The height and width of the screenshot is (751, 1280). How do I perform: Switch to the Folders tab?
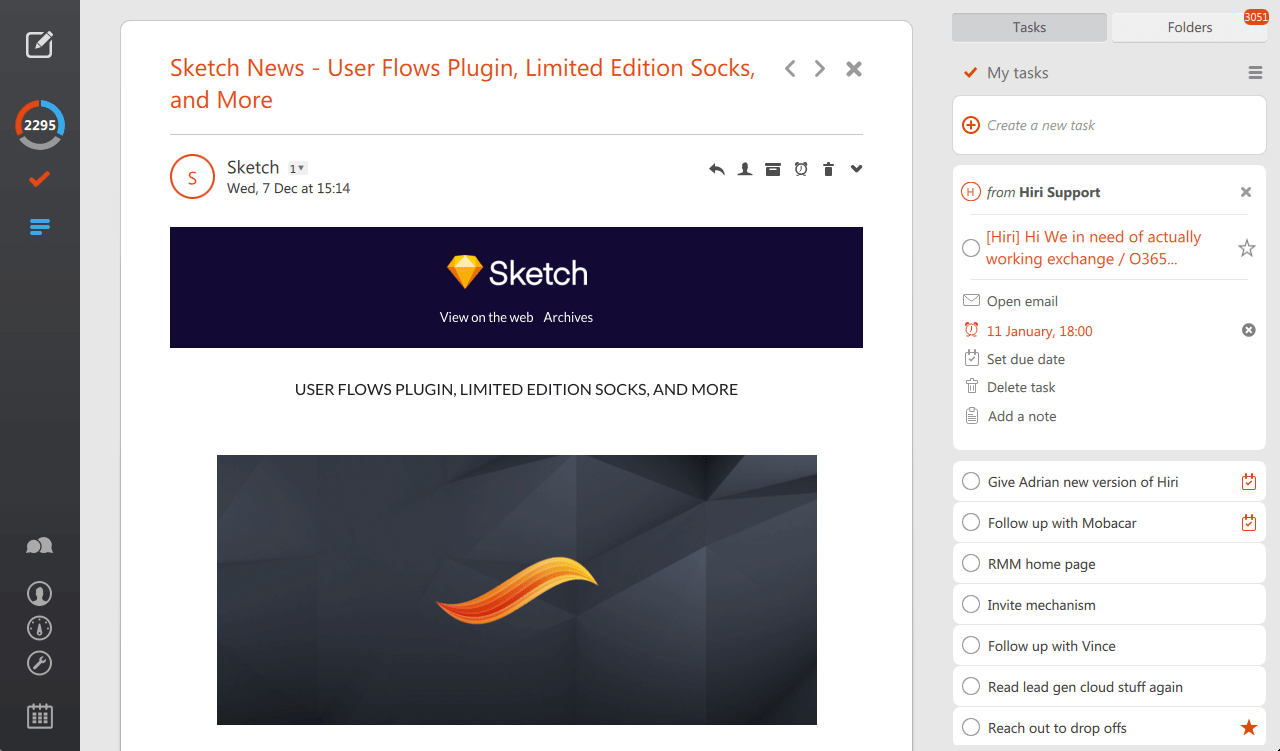click(x=1190, y=27)
